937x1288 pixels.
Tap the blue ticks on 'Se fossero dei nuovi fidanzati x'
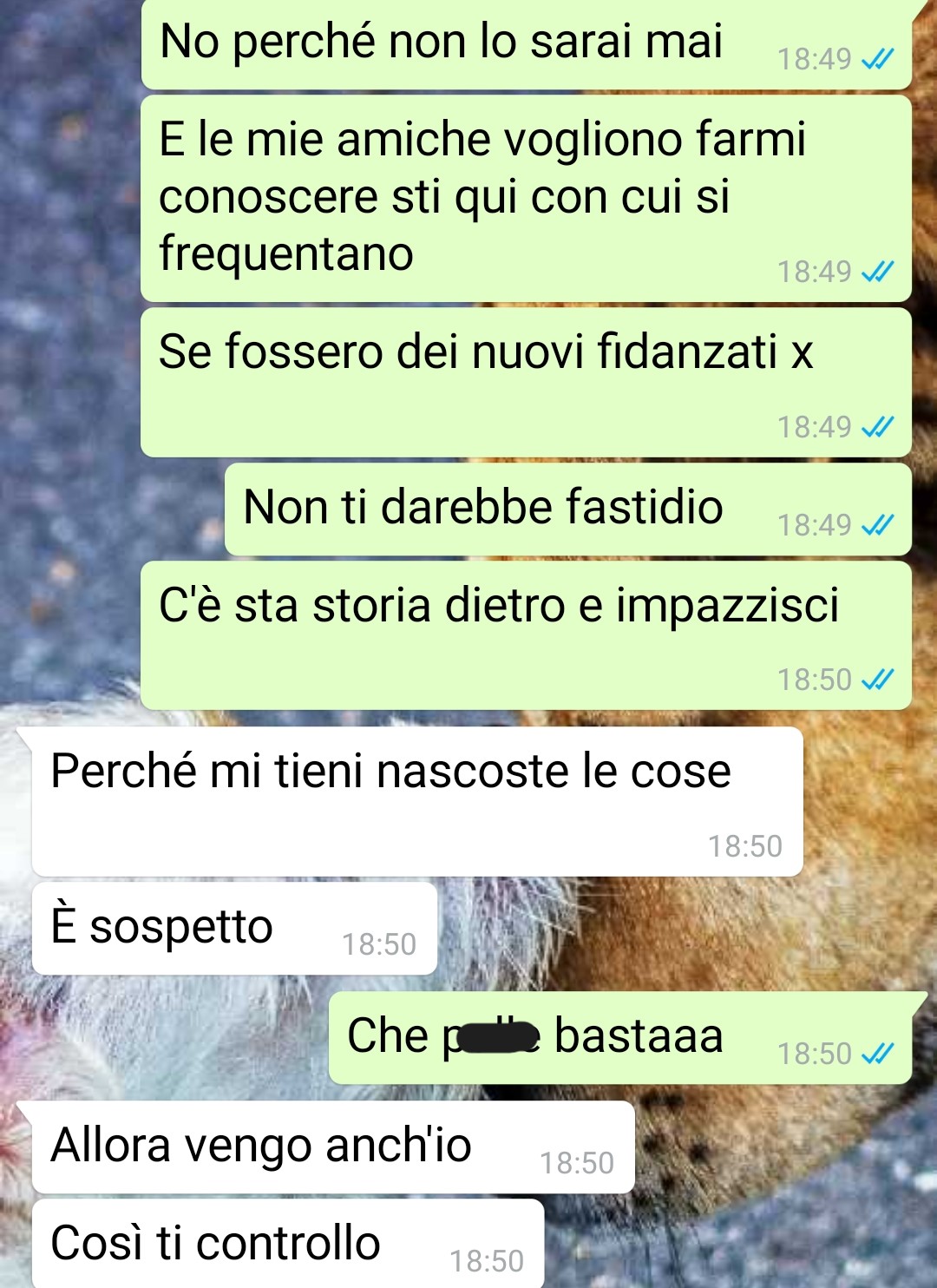pyautogui.click(x=877, y=427)
